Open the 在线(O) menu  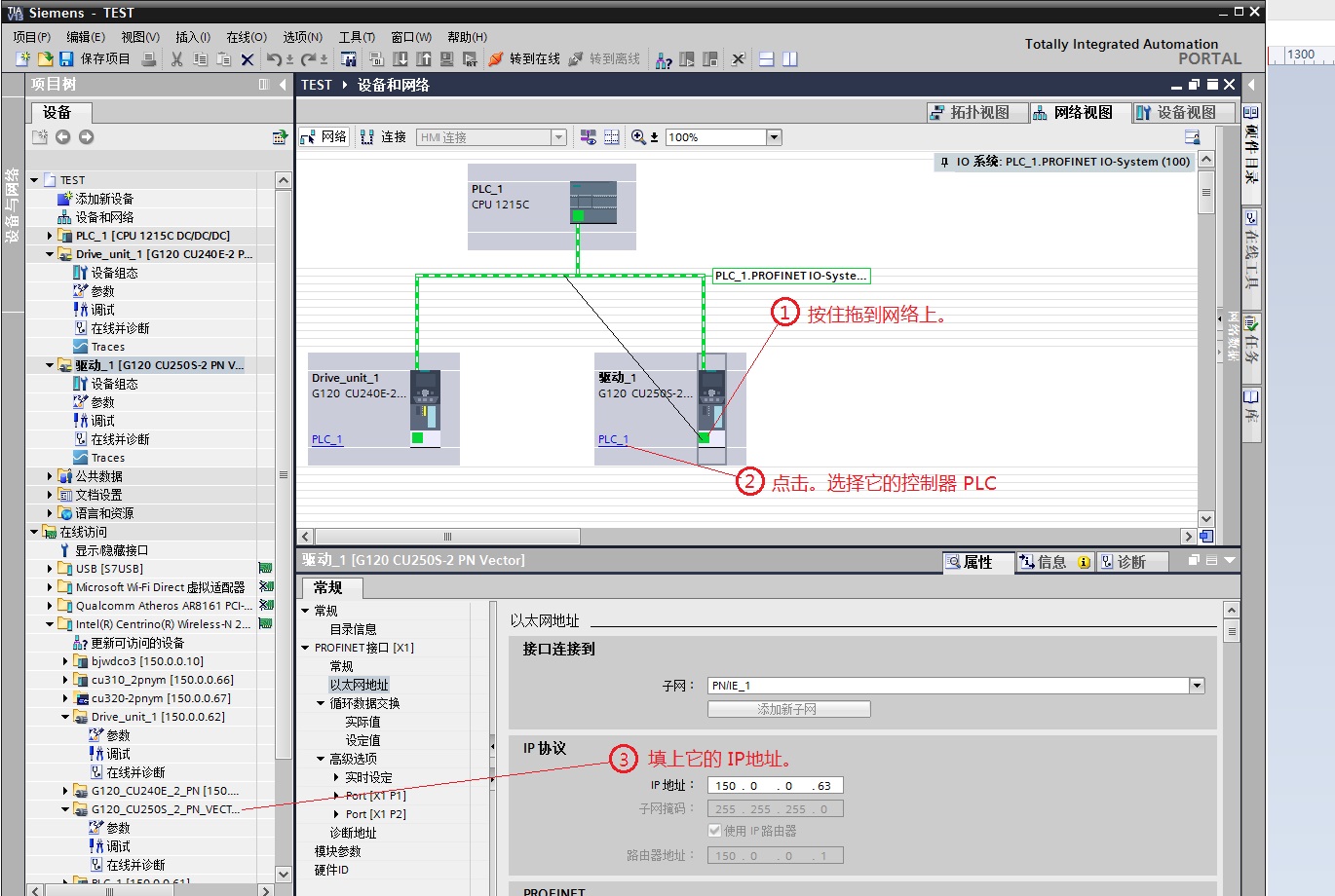coord(247,37)
